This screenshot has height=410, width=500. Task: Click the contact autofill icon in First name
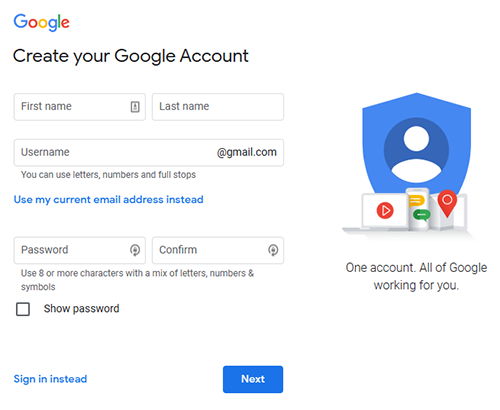coord(135,107)
